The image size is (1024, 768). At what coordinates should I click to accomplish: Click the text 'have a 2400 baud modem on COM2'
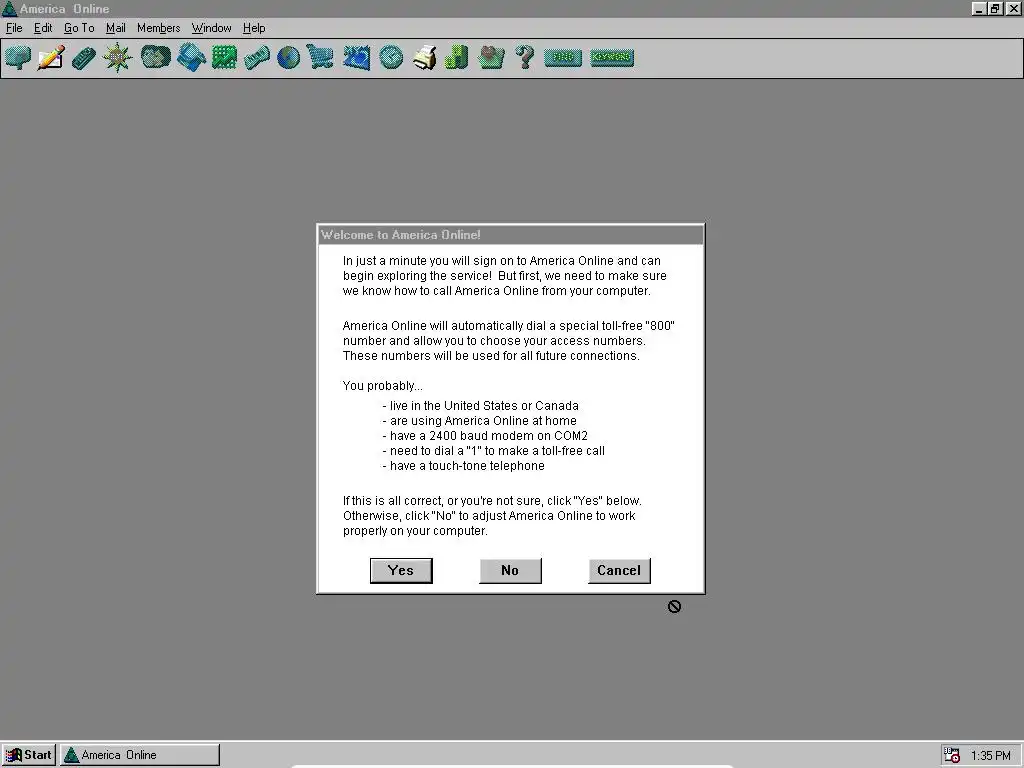(x=488, y=436)
